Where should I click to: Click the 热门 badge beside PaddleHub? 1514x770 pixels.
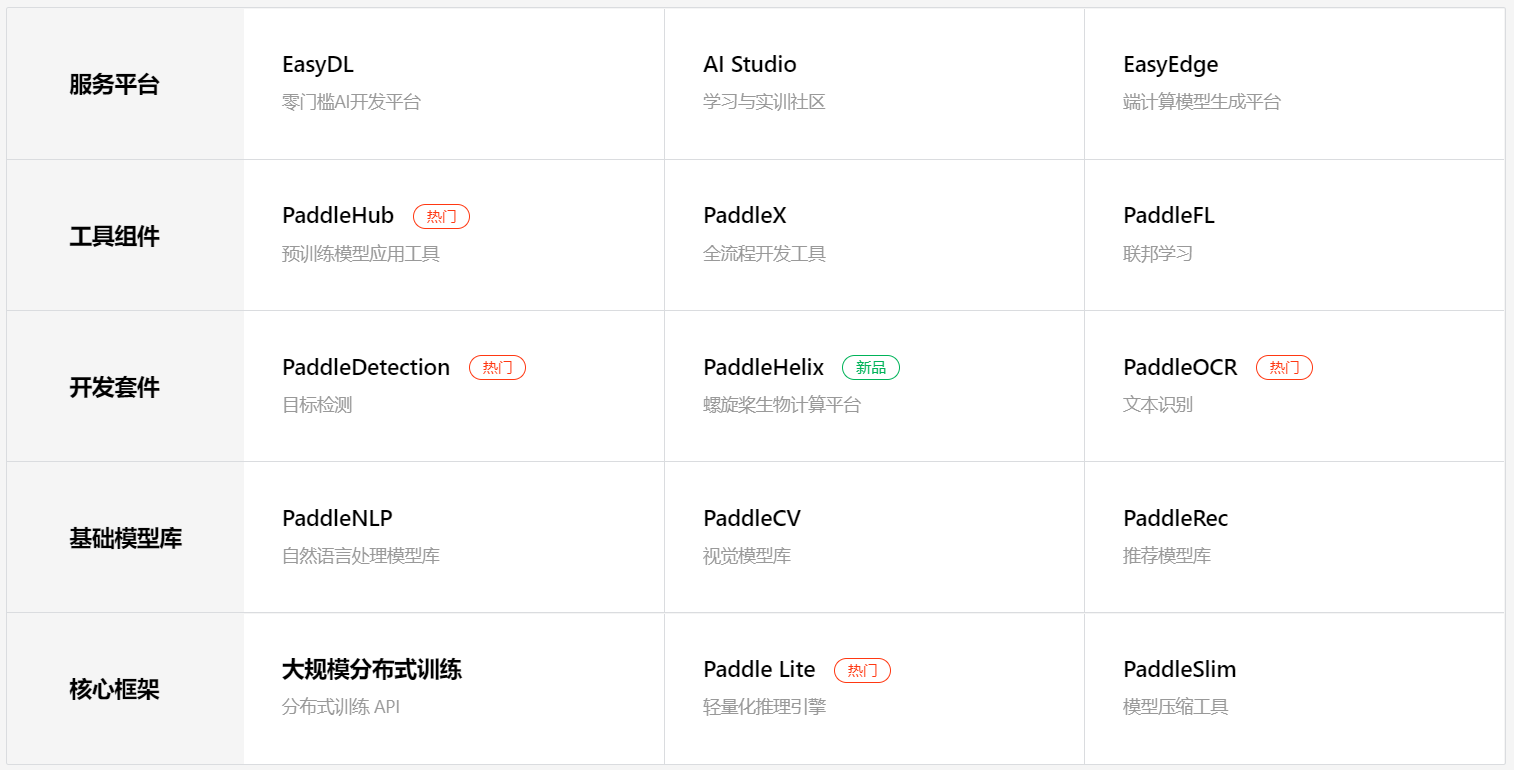pyautogui.click(x=441, y=216)
